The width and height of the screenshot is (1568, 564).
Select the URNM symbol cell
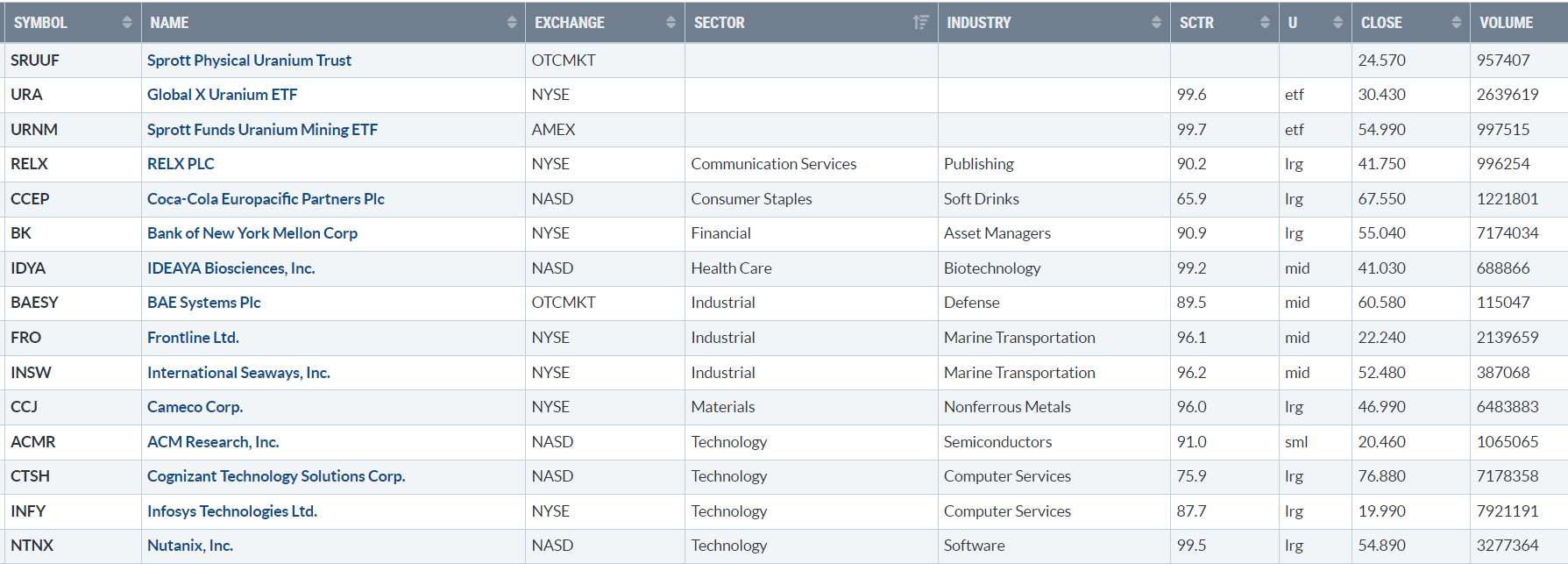point(34,130)
